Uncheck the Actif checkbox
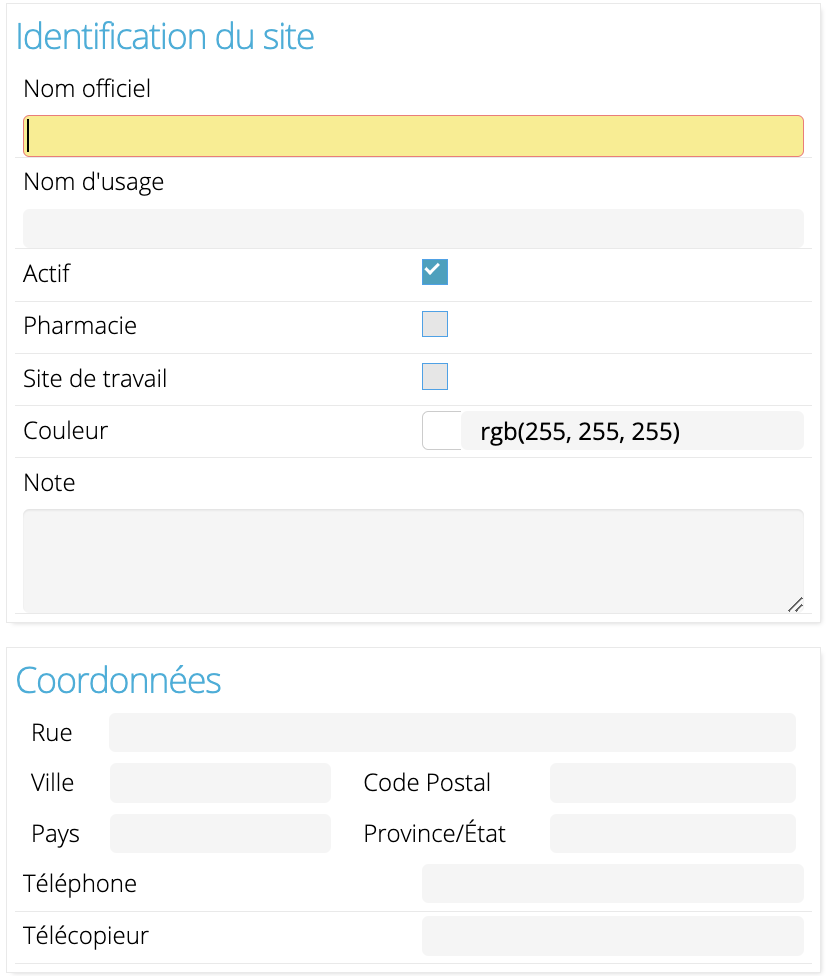 pos(435,272)
